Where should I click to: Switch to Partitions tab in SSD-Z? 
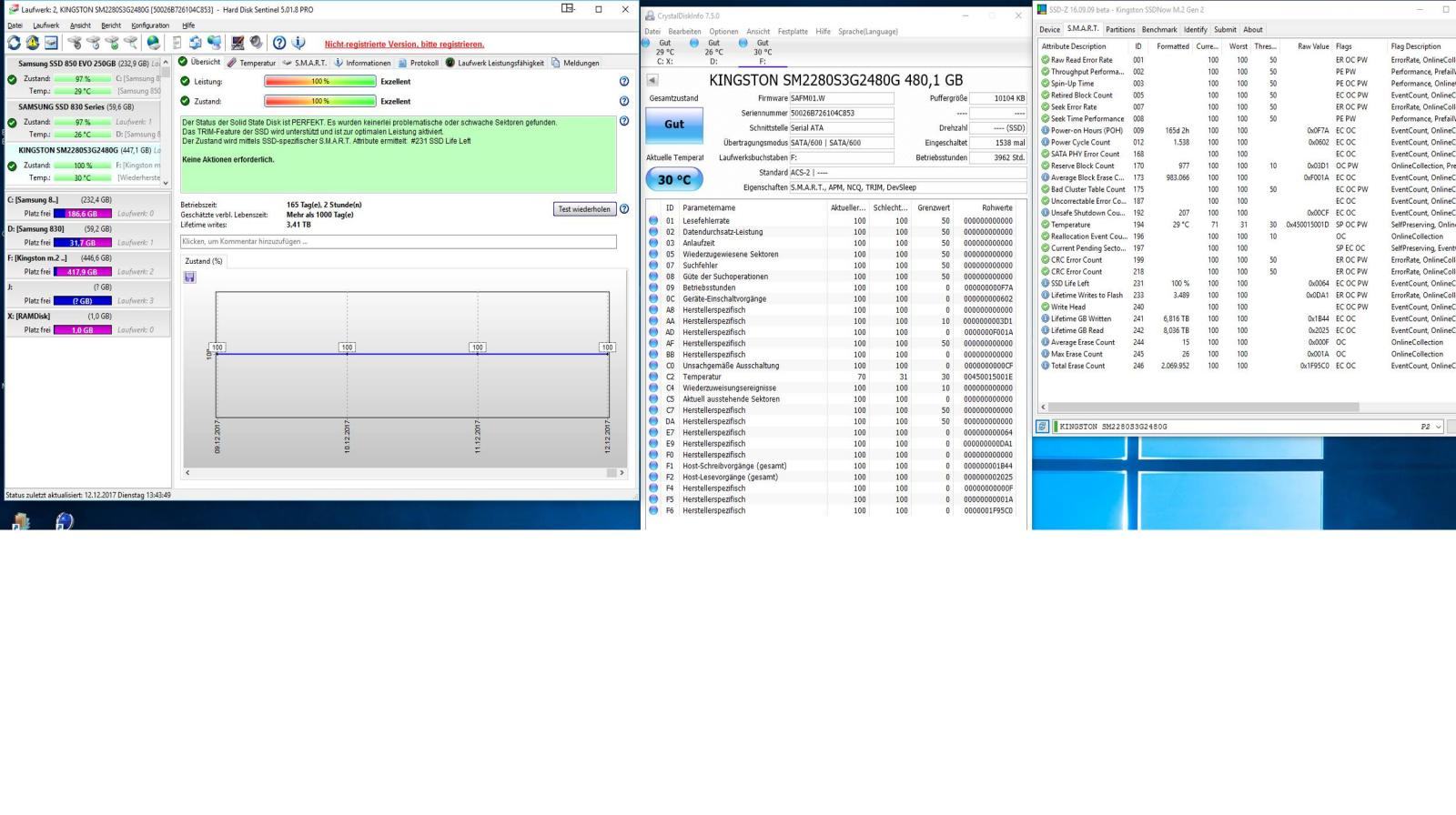pos(1120,29)
